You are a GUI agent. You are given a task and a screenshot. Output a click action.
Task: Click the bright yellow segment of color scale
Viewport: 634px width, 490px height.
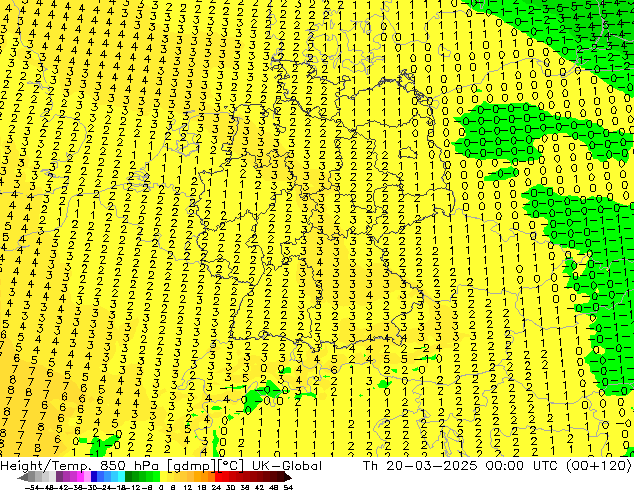pos(163,476)
